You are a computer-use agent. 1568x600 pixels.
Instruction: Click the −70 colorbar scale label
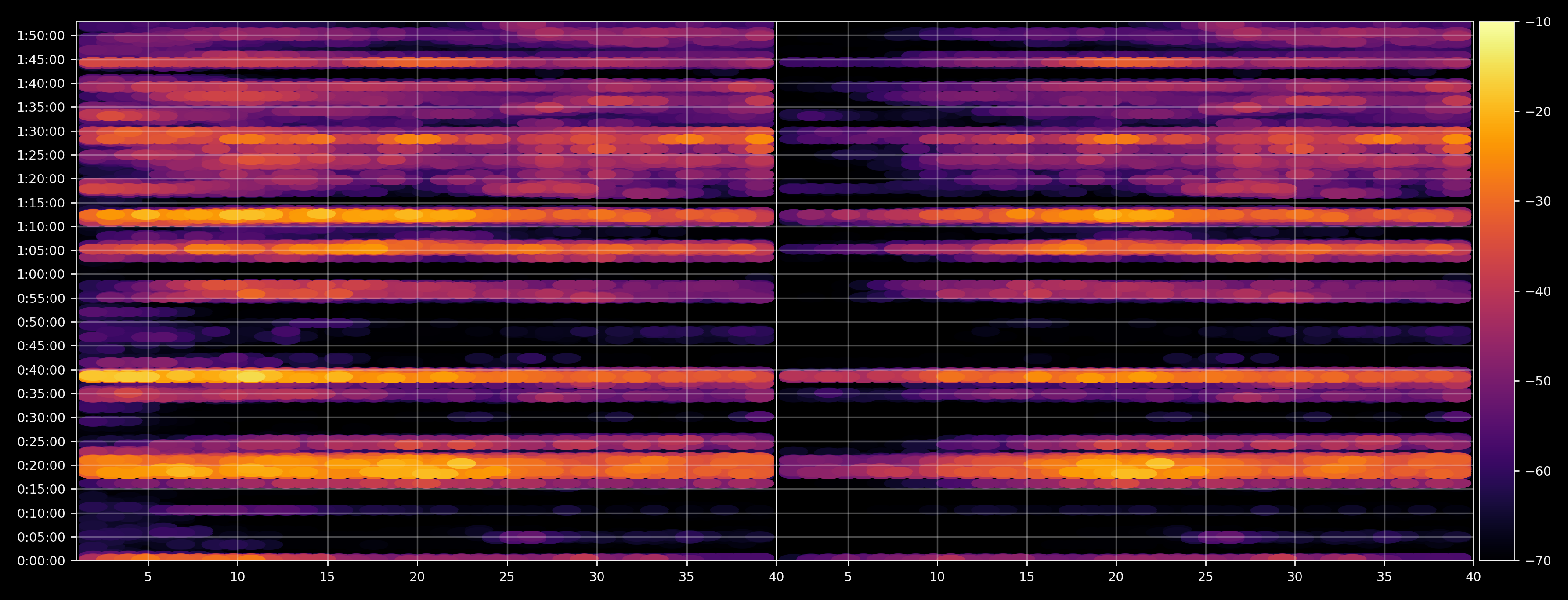1538,561
